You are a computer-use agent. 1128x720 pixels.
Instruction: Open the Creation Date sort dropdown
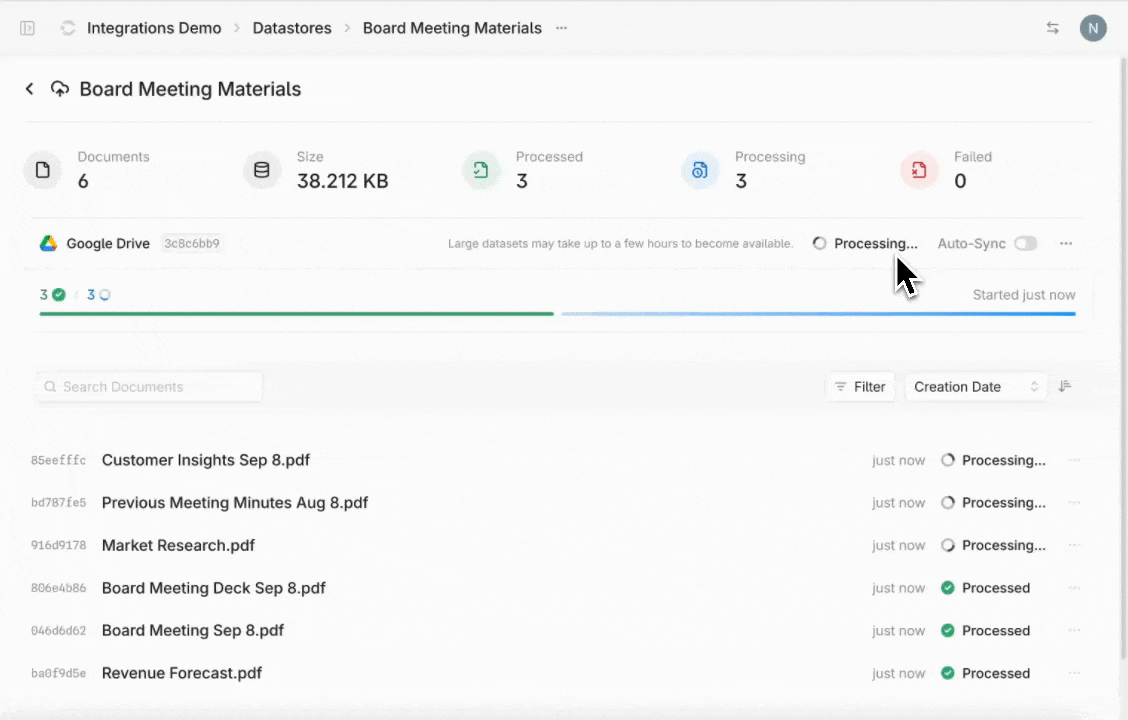(x=975, y=387)
